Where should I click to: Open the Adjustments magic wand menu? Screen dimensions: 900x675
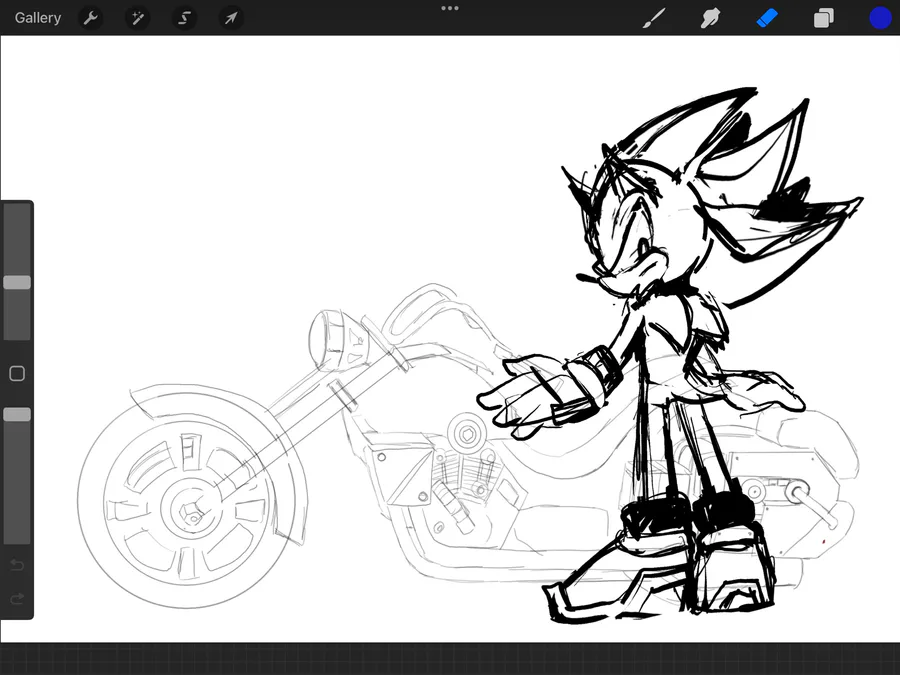(x=138, y=18)
